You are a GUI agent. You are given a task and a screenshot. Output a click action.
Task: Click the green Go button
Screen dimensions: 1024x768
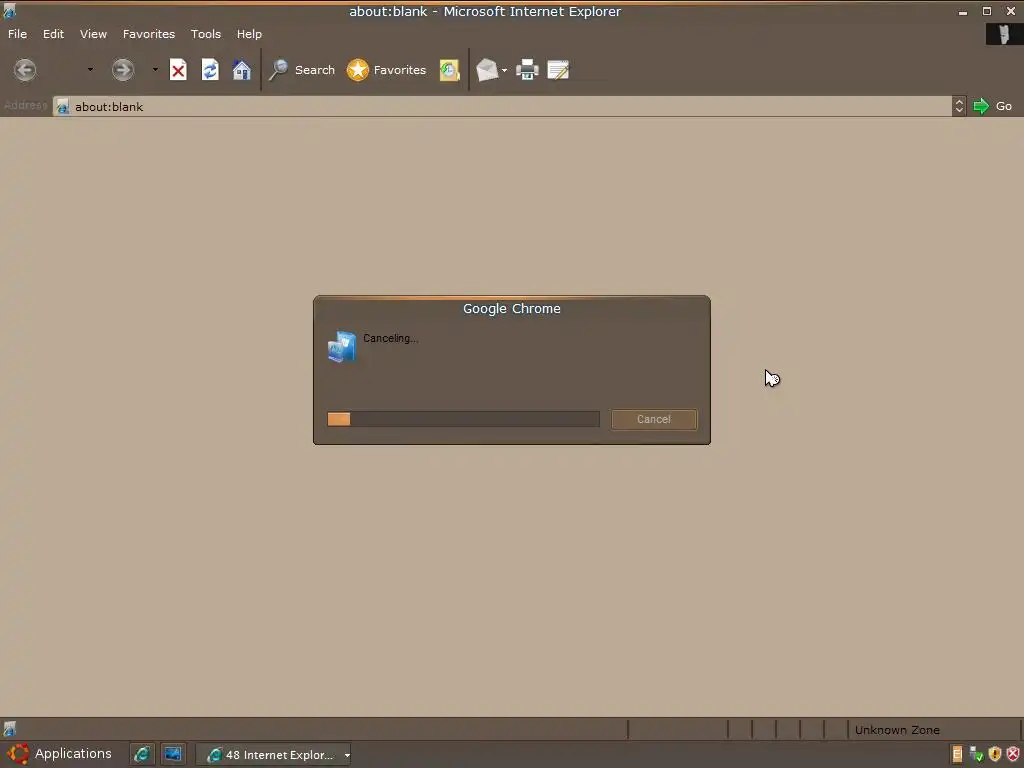point(992,106)
